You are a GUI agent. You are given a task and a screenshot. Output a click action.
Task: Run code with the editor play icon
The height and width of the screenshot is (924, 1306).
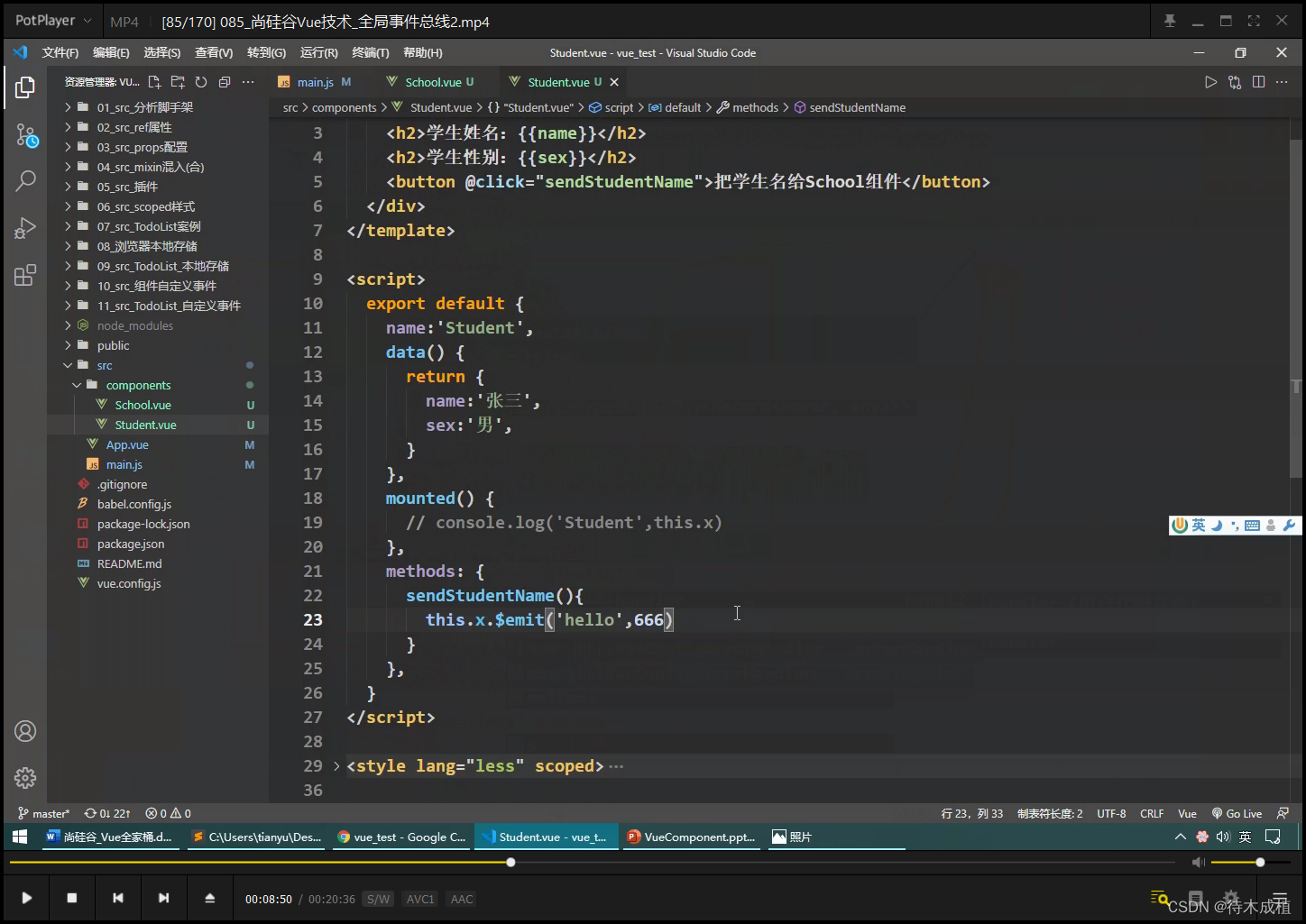(1210, 82)
